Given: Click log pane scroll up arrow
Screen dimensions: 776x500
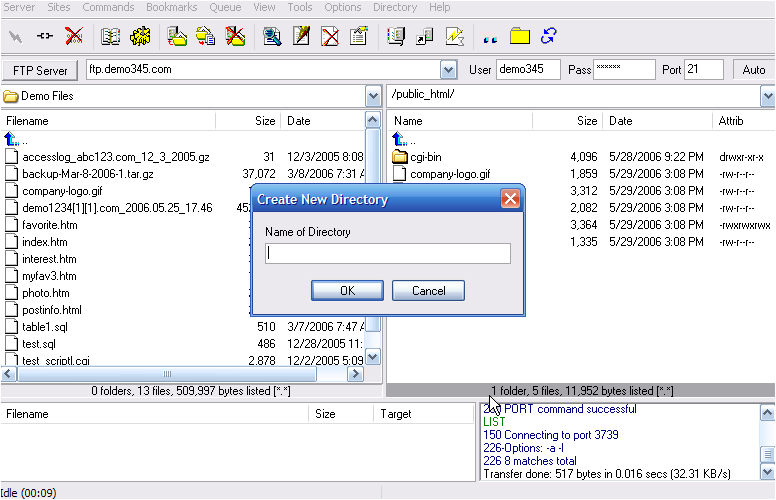Looking at the screenshot, I should click(x=767, y=412).
